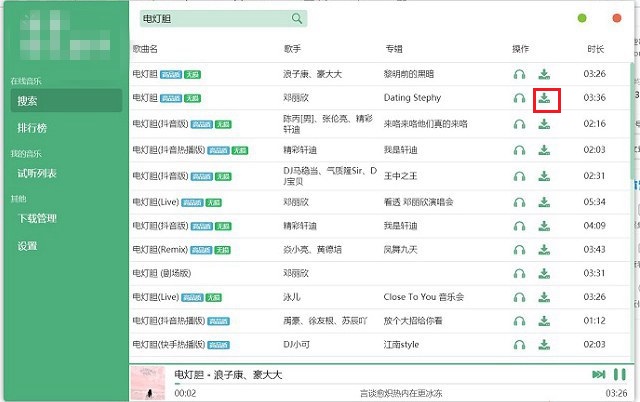Download 电灯胆 by 浪子康、豪大大
This screenshot has width=640, height=402.
[x=544, y=74]
